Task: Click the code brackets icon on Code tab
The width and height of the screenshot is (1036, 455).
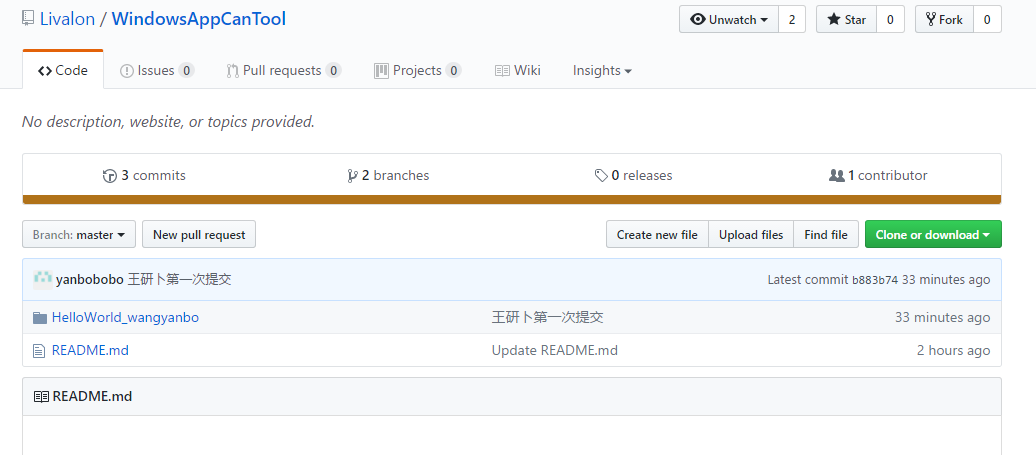Action: [45, 71]
